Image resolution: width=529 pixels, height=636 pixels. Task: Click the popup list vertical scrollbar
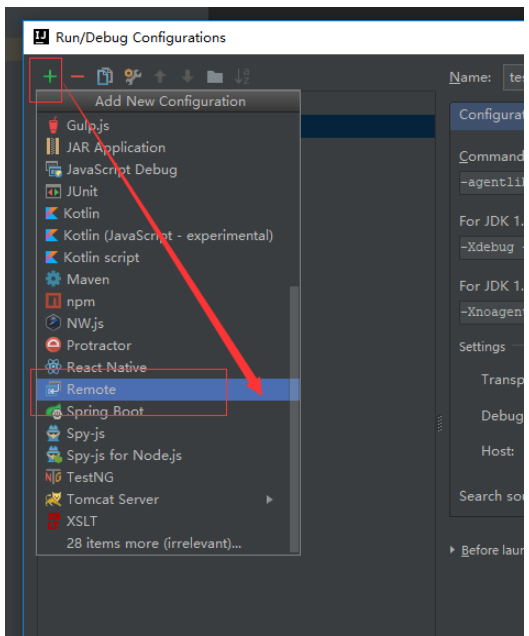pos(294,419)
